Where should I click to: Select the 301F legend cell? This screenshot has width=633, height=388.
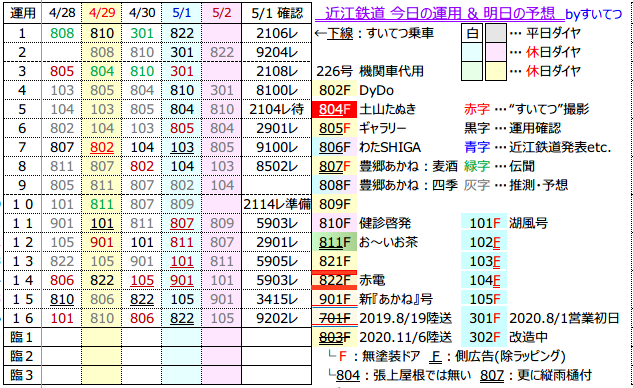(484, 318)
